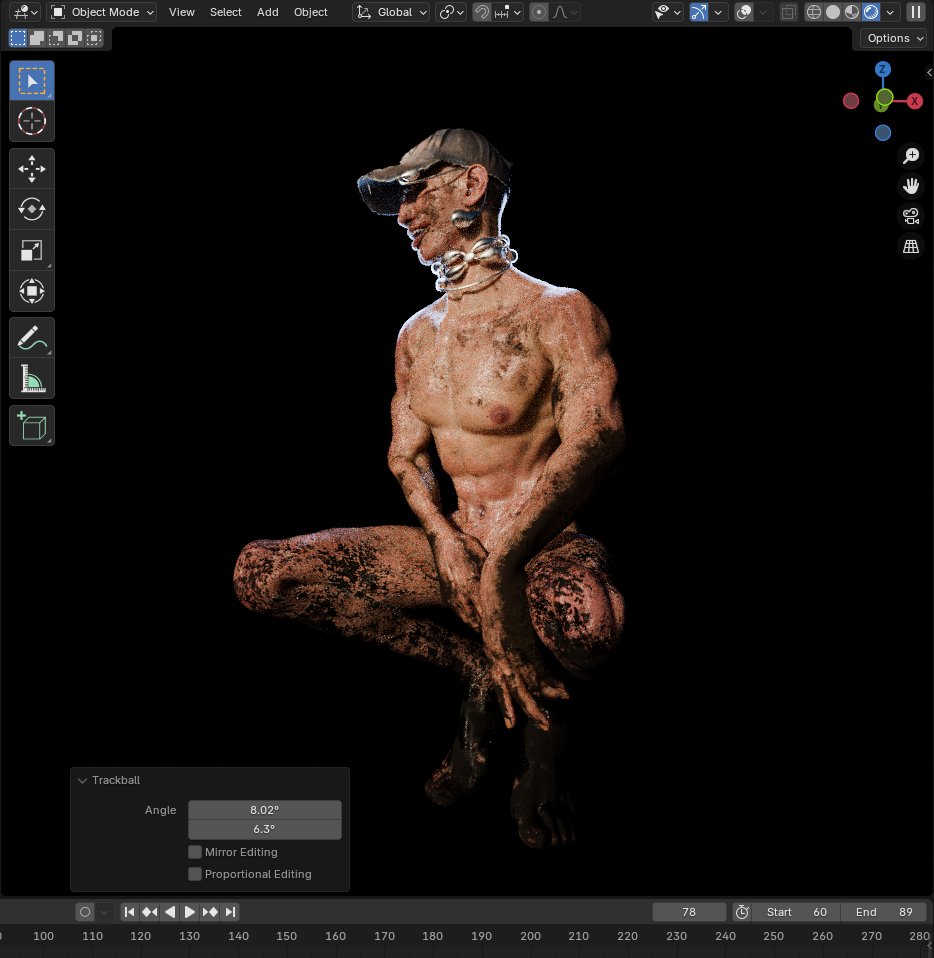
Task: Select the Transform tool
Action: point(32,291)
